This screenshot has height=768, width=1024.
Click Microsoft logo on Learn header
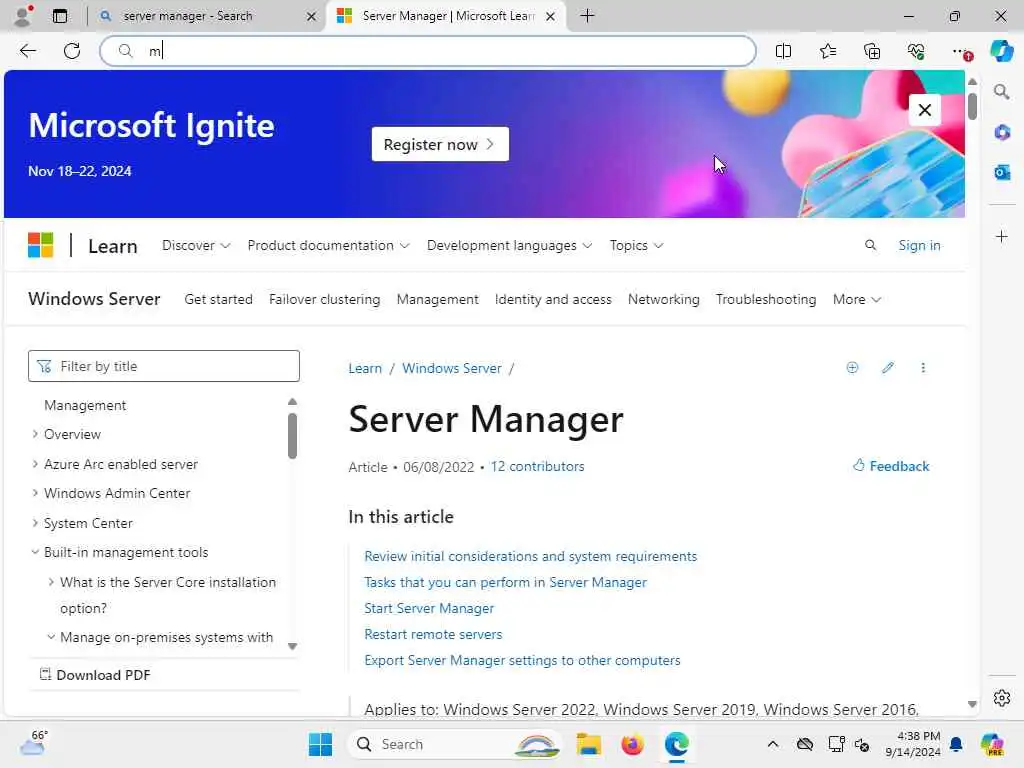(40, 246)
